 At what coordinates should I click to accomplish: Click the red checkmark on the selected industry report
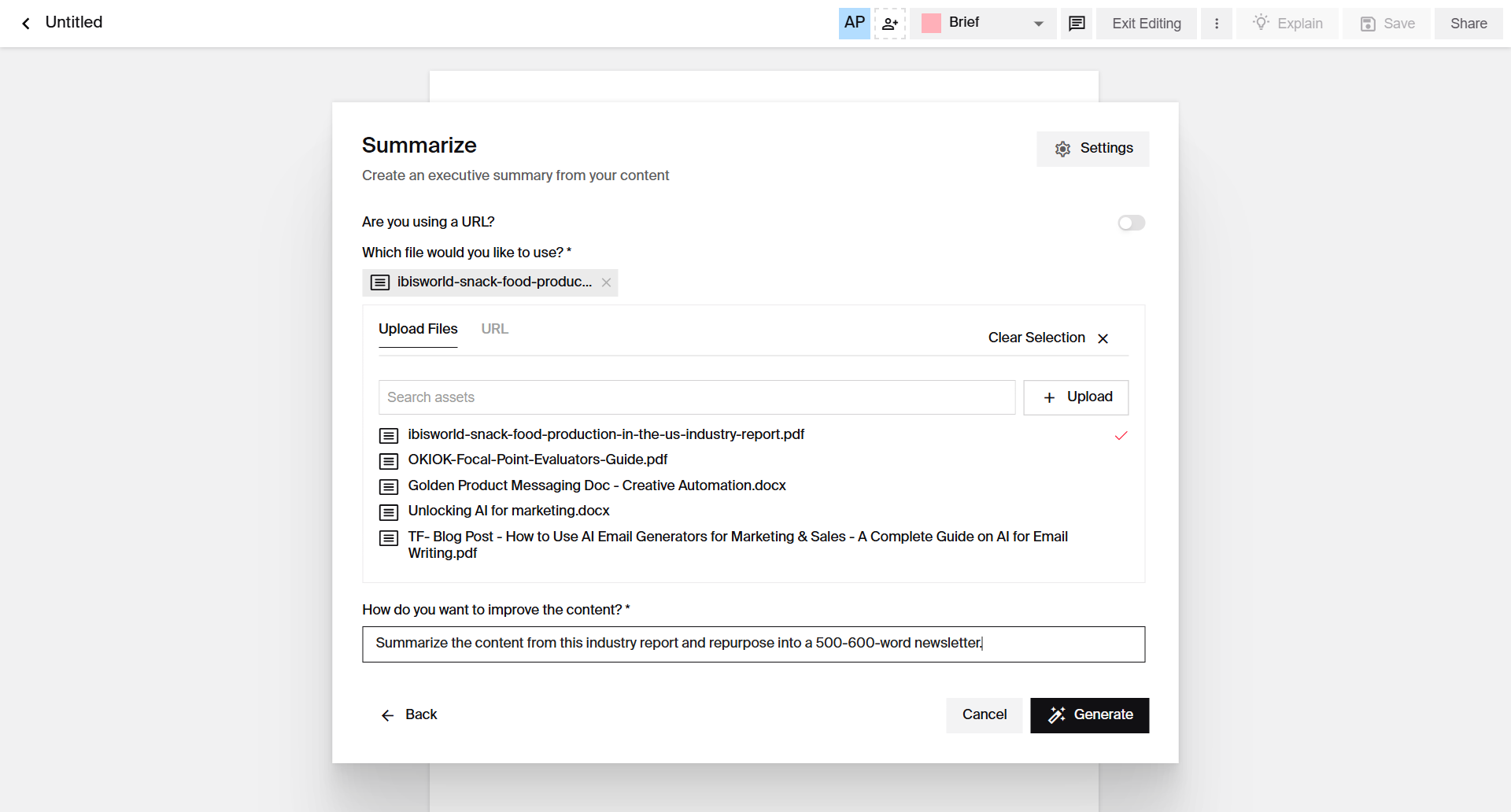click(1121, 436)
